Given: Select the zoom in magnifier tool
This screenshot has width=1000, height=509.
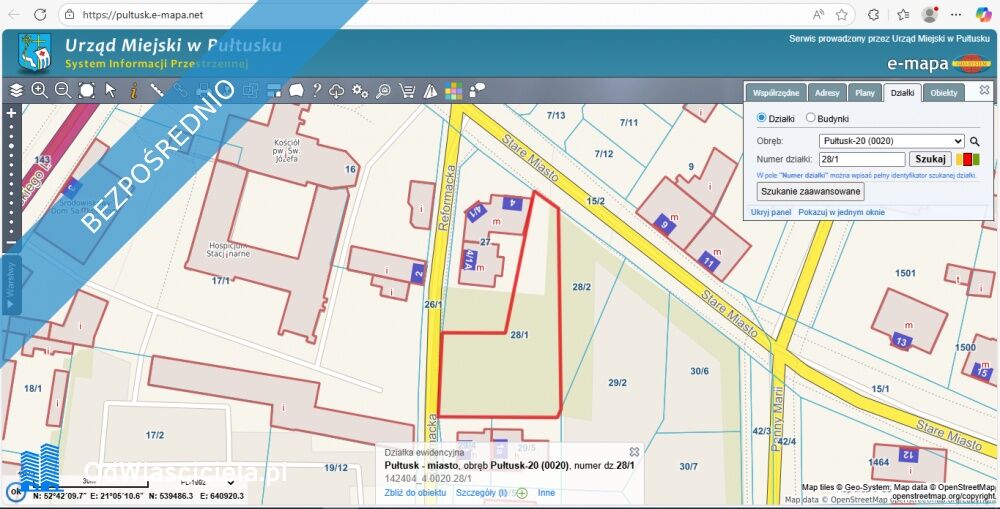Looking at the screenshot, I should coord(40,90).
